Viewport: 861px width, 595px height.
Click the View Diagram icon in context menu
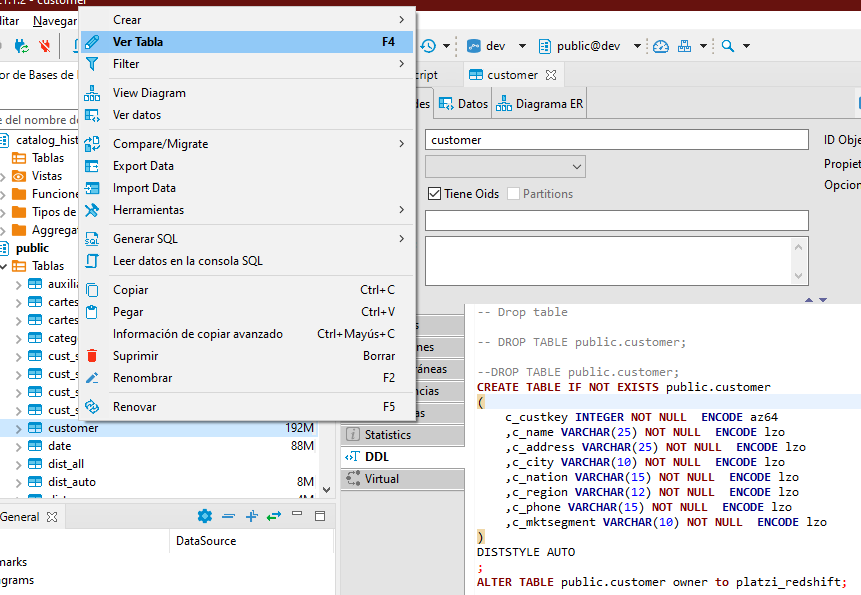tap(92, 93)
